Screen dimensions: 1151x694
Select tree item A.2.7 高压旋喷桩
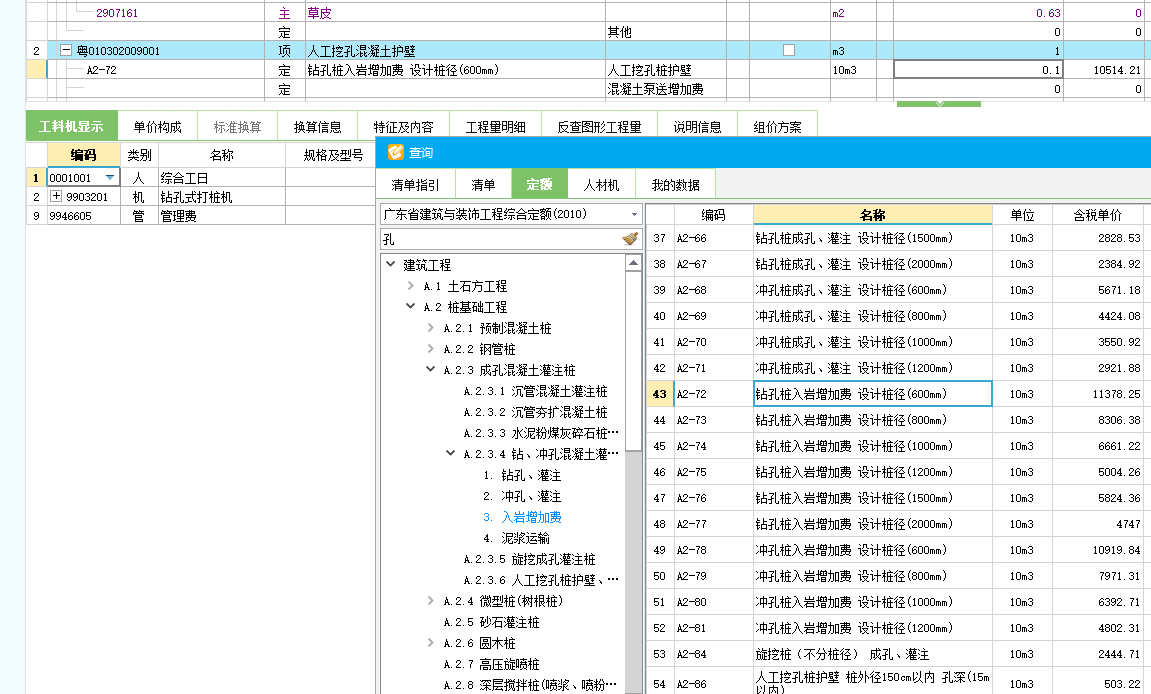tap(491, 664)
